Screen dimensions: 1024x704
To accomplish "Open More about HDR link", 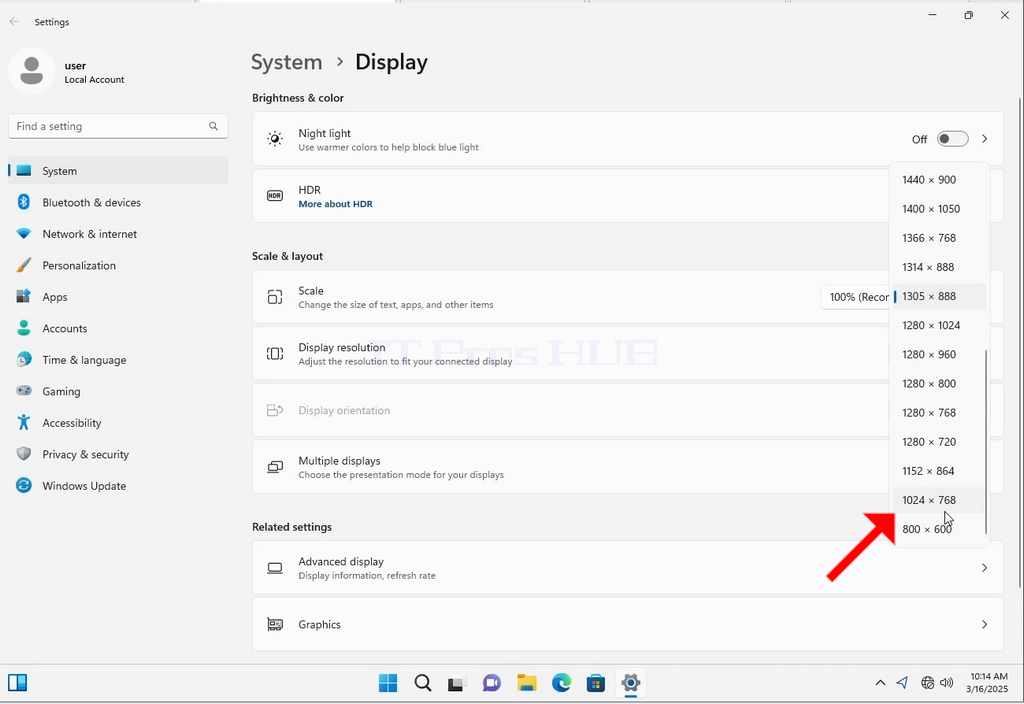I will 336,204.
